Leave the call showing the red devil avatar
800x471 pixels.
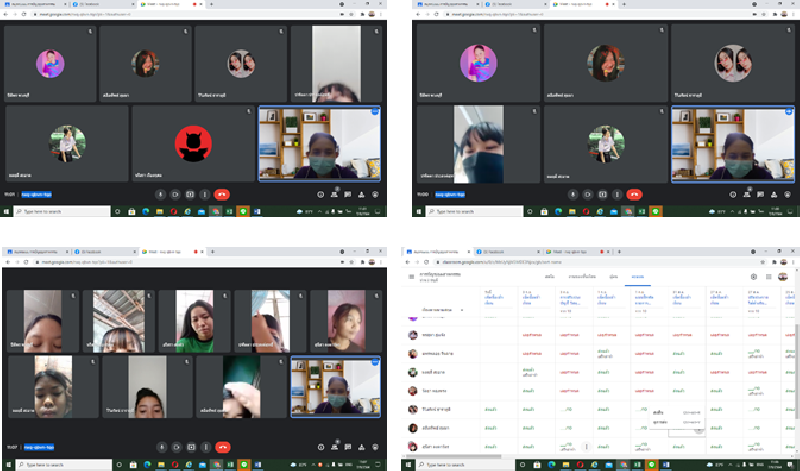click(222, 194)
